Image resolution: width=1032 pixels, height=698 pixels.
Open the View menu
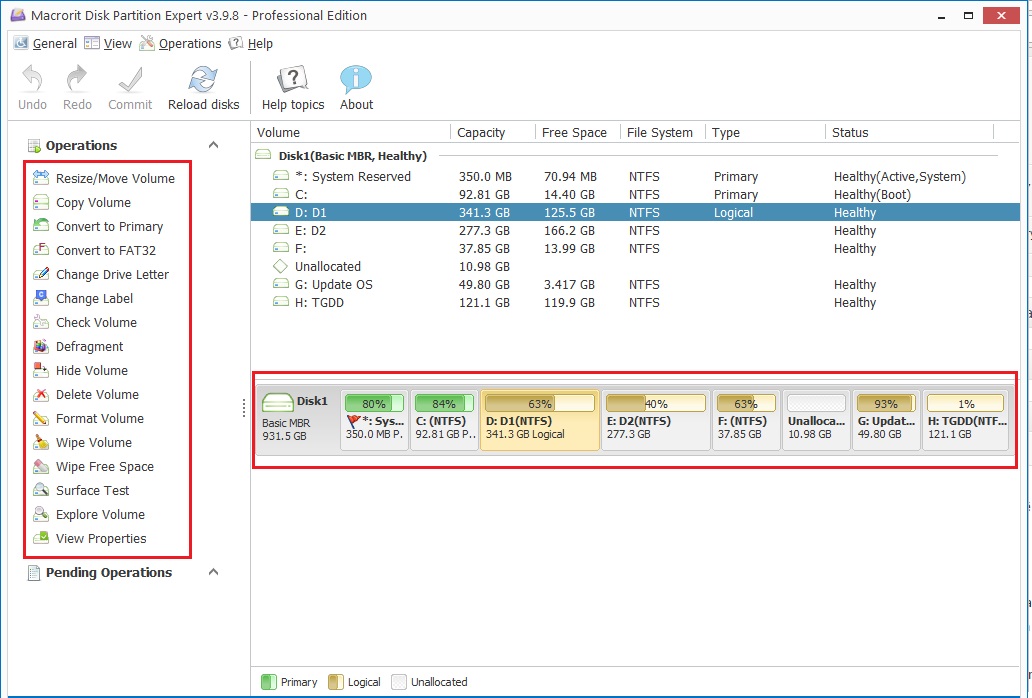click(x=110, y=43)
